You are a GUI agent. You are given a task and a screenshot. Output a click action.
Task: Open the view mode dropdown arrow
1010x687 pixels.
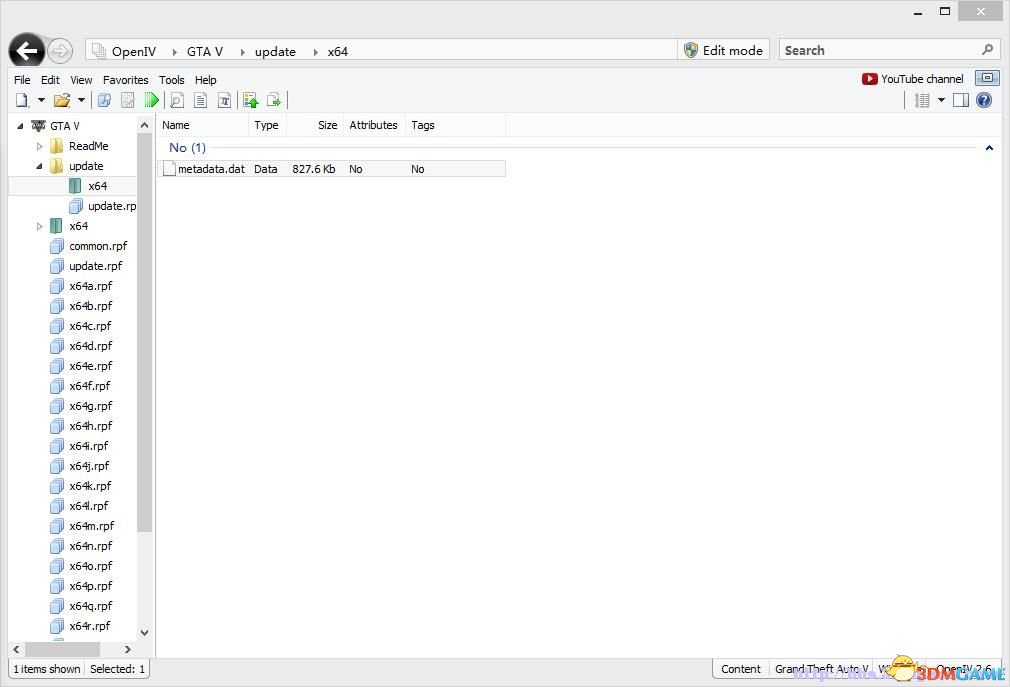click(x=941, y=100)
